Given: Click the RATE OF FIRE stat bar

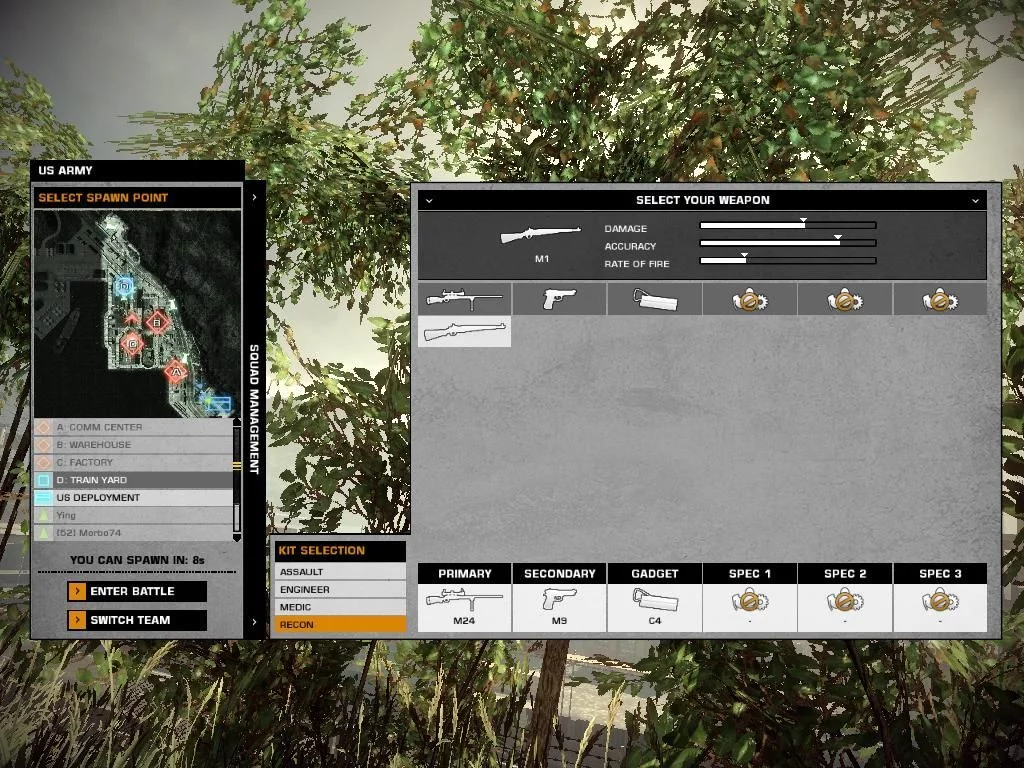Looking at the screenshot, I should coord(788,261).
